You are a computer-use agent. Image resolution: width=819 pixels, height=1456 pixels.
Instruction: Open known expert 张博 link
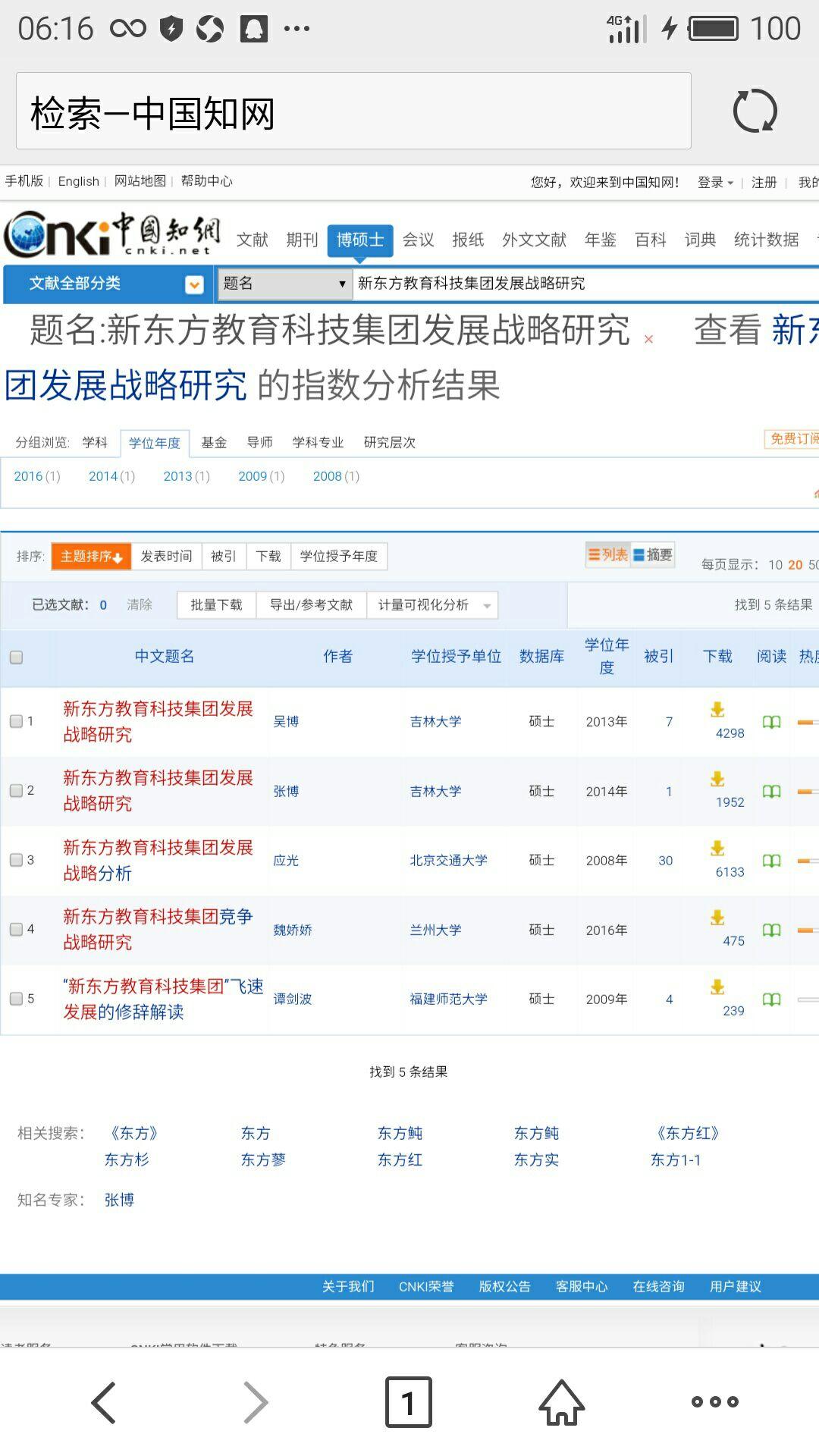(x=119, y=1200)
